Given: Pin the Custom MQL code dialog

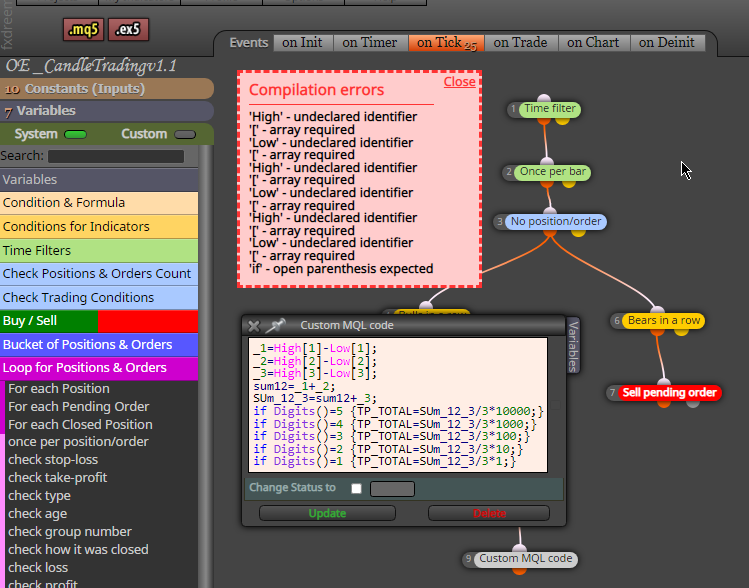Looking at the screenshot, I should (275, 326).
